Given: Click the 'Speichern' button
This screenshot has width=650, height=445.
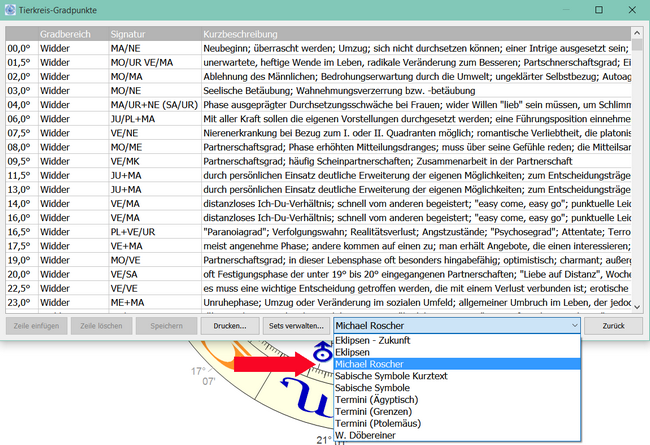Looking at the screenshot, I should (166, 326).
